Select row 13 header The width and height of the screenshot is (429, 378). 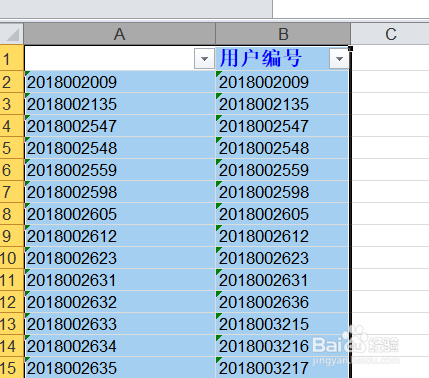pos(12,324)
